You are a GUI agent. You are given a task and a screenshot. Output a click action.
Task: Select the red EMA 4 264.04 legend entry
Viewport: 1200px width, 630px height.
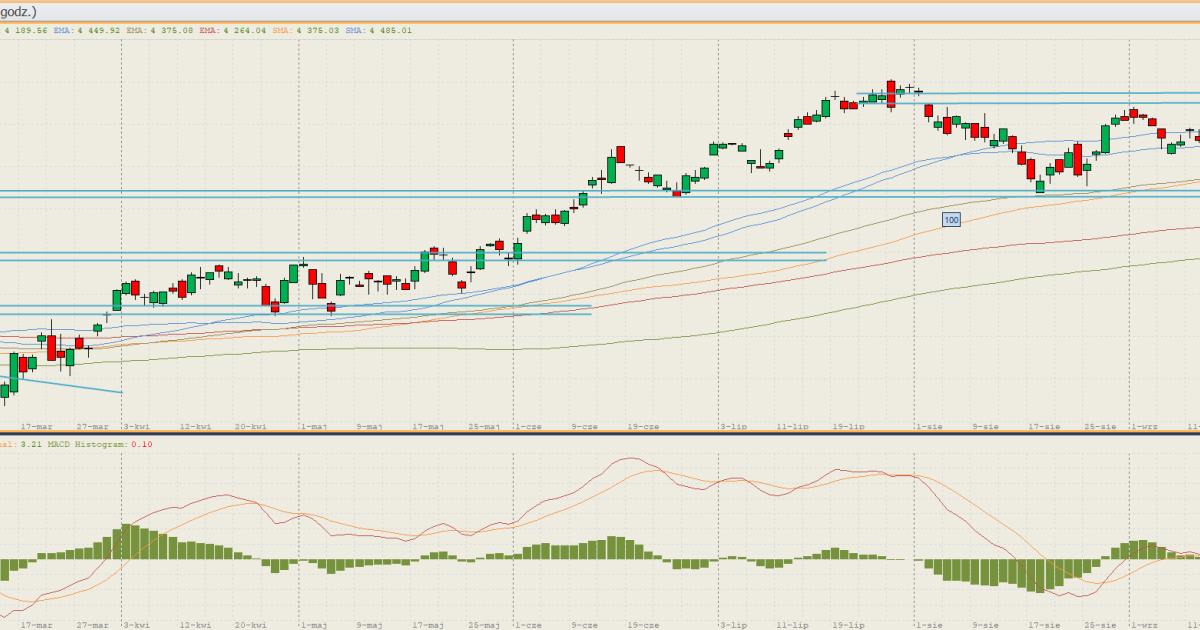point(232,30)
